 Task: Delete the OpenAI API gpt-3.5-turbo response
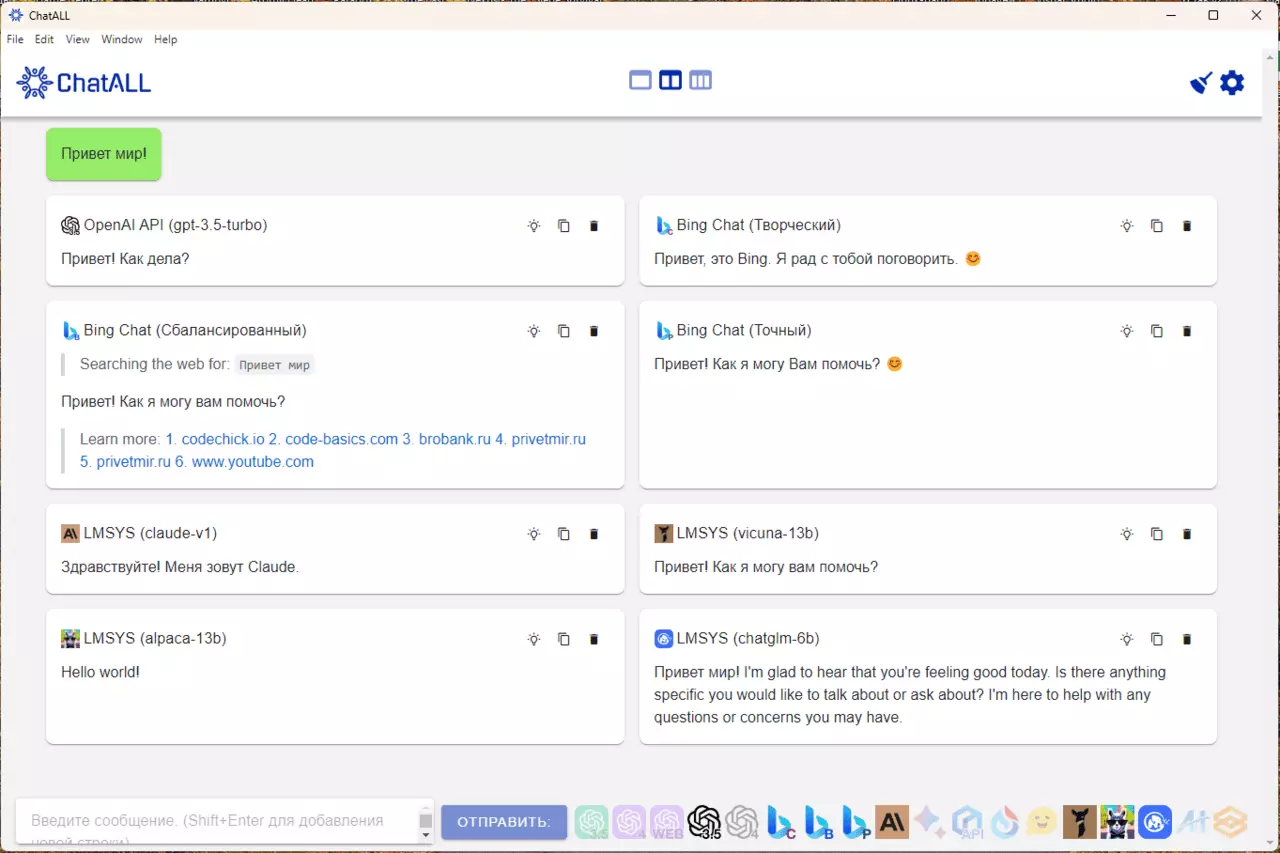coord(594,226)
